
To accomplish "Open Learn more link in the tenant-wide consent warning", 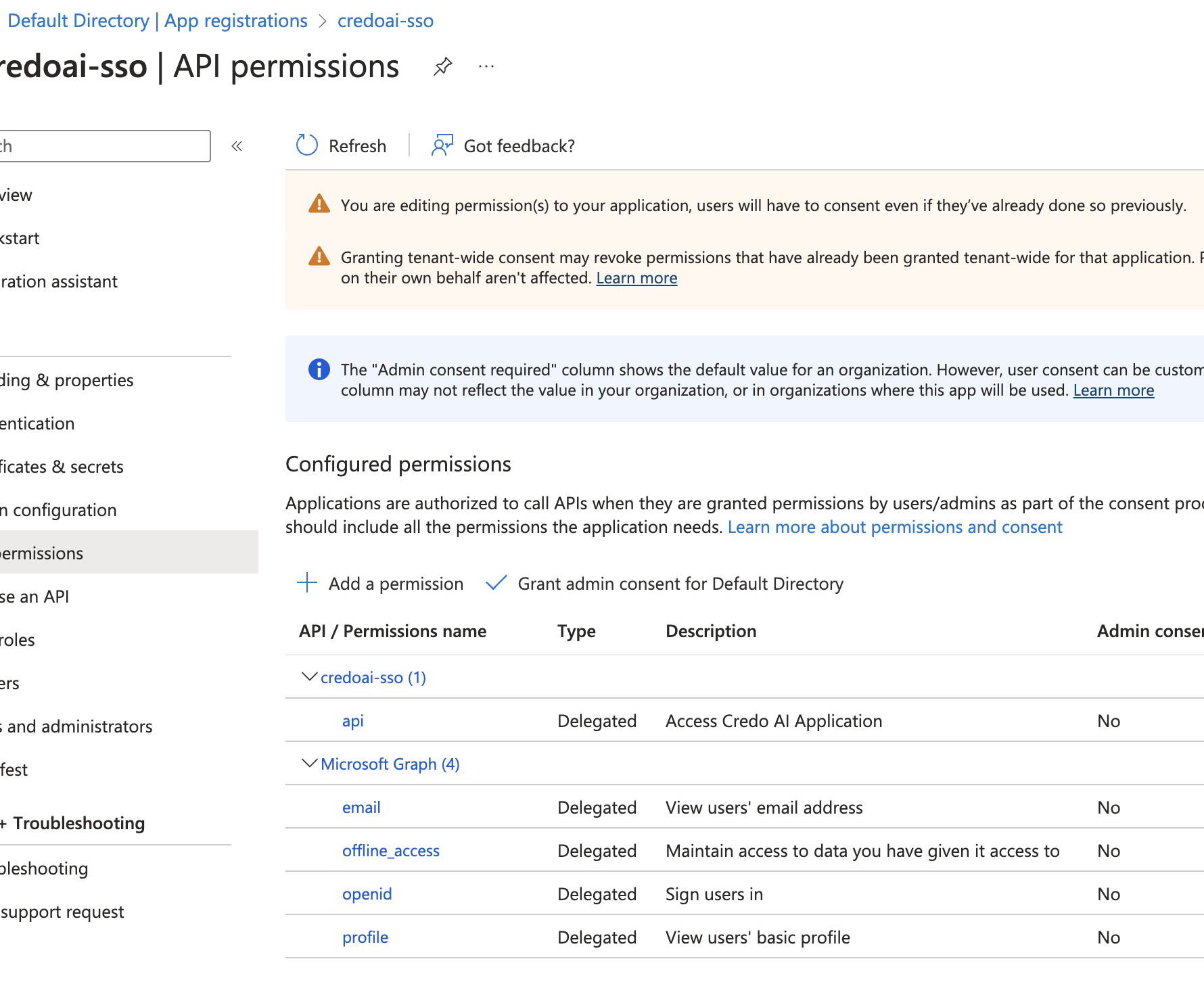I will pyautogui.click(x=636, y=278).
